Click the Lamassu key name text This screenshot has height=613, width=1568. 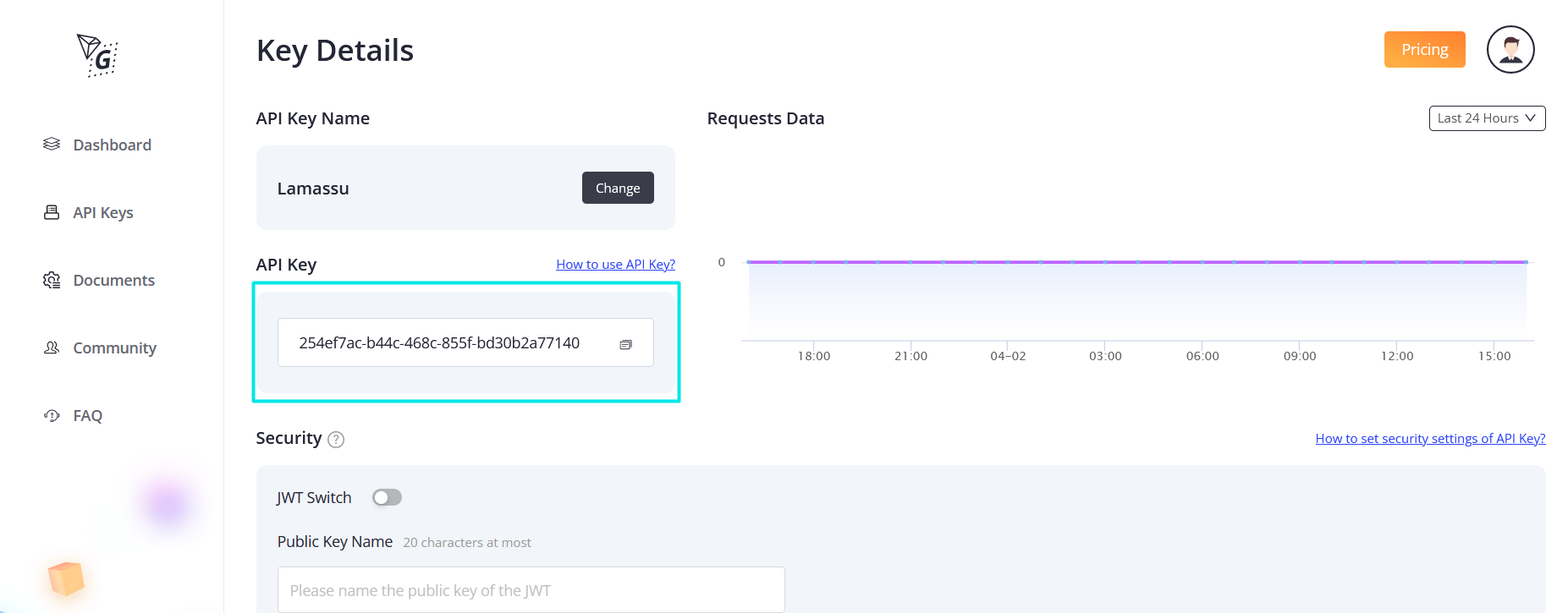pyautogui.click(x=313, y=189)
